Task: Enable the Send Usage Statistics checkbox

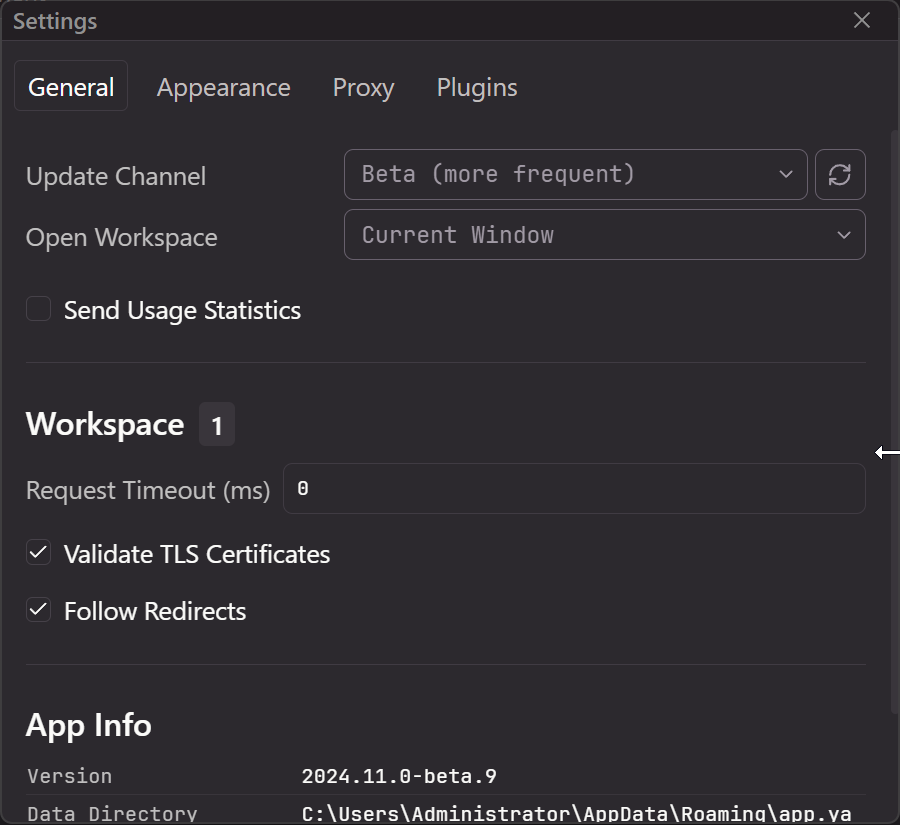Action: tap(39, 309)
